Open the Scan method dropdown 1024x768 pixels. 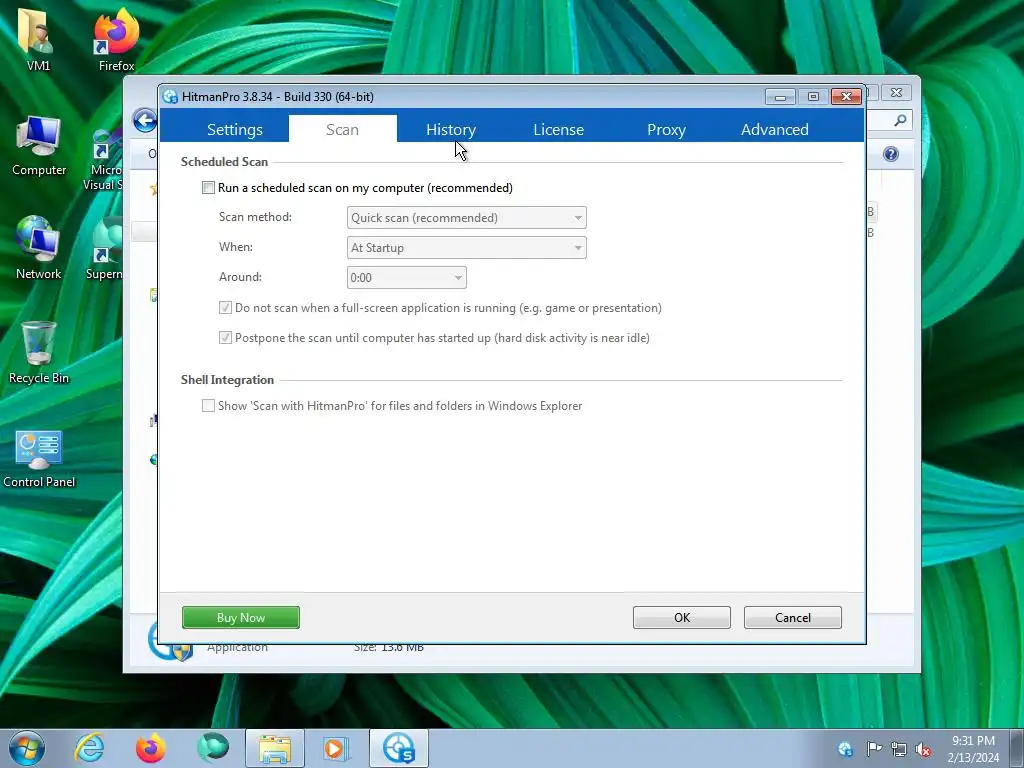tap(466, 217)
